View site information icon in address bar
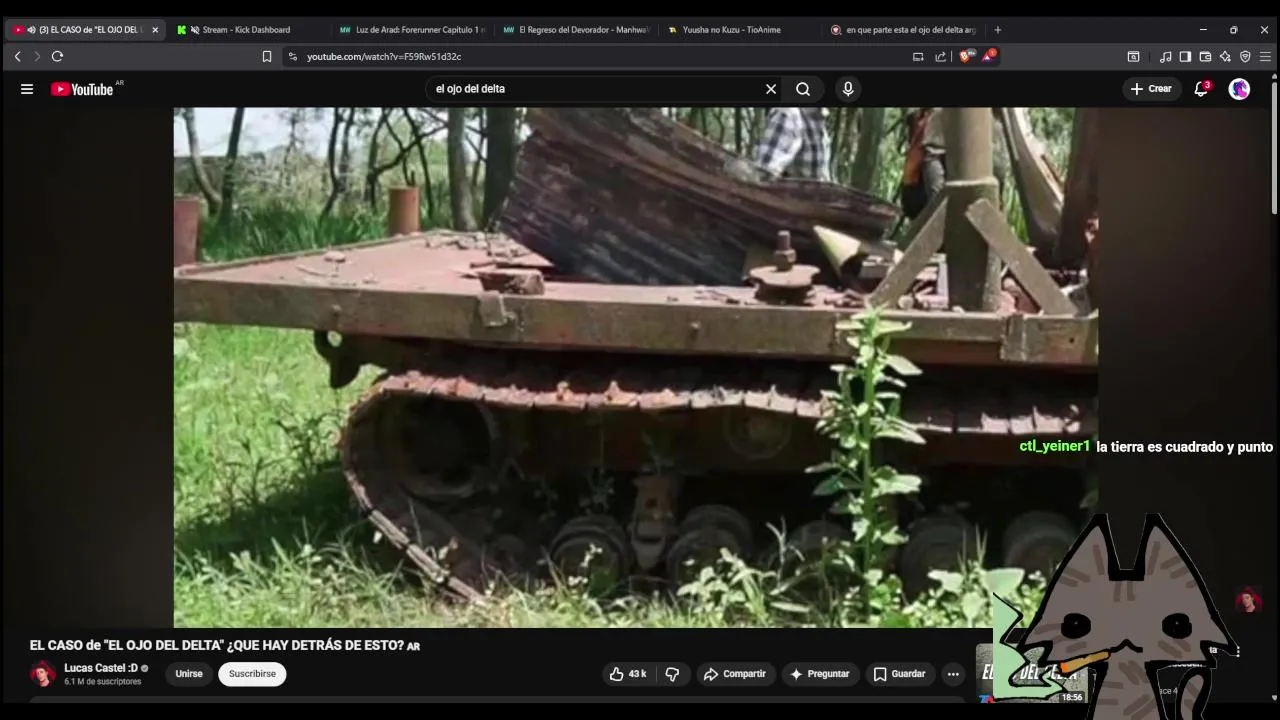The width and height of the screenshot is (1280, 720). pyautogui.click(x=293, y=57)
